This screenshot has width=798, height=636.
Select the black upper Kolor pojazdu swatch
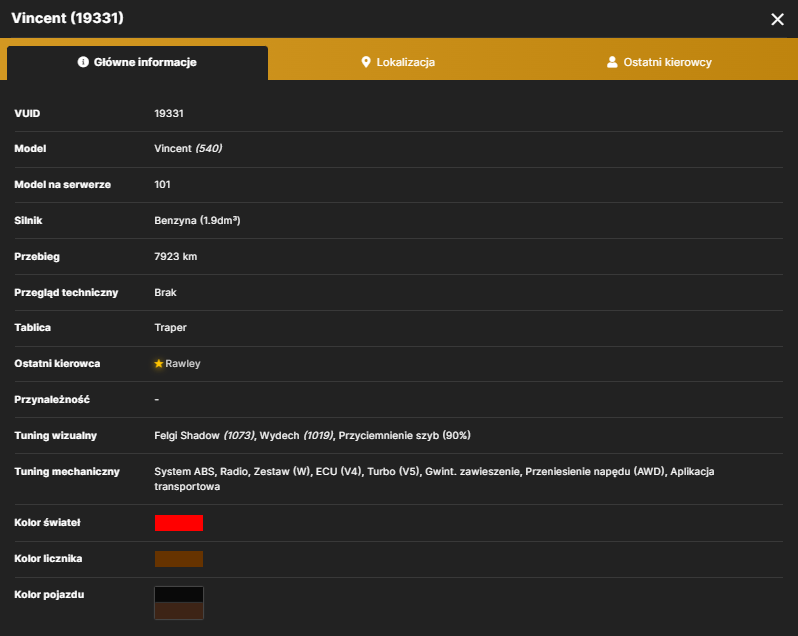[179, 595]
